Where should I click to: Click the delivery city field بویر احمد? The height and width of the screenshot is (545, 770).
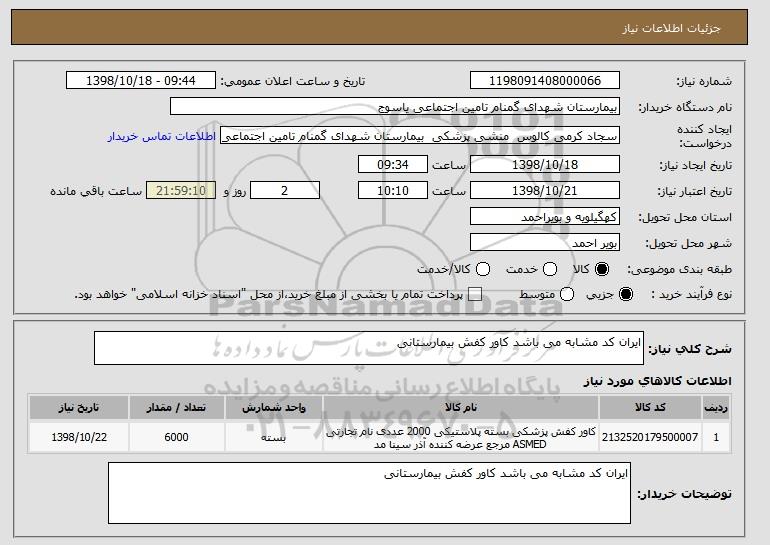(x=544, y=242)
